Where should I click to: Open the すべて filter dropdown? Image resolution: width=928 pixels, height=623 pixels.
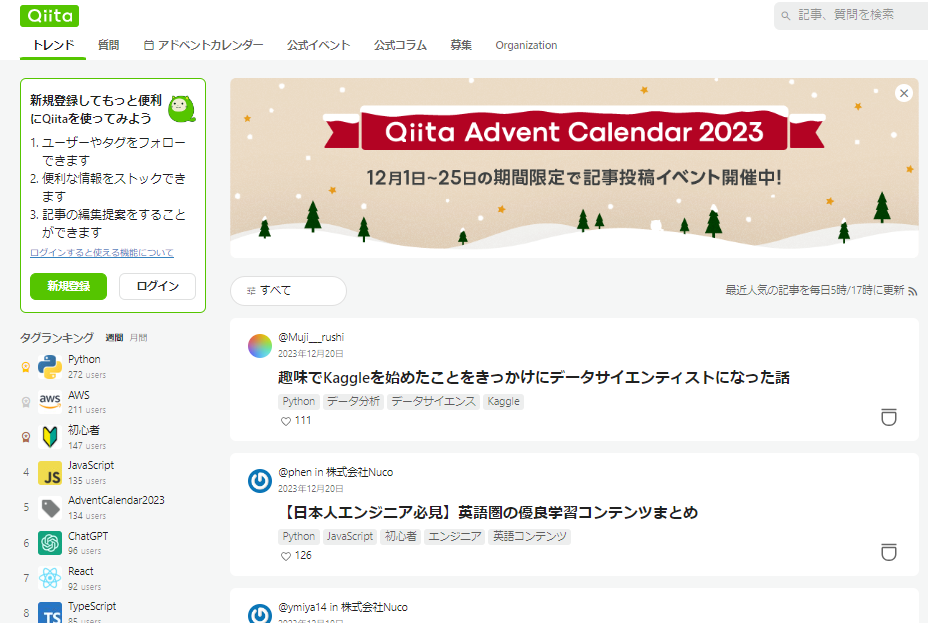click(288, 291)
